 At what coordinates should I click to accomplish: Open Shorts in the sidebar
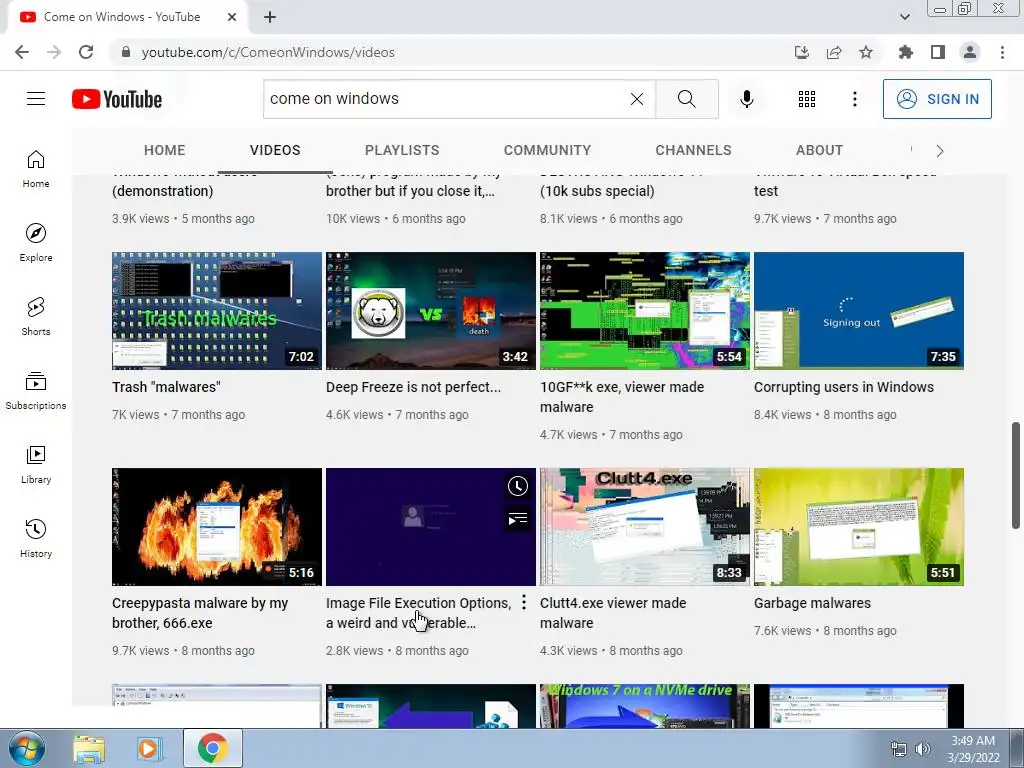point(36,317)
